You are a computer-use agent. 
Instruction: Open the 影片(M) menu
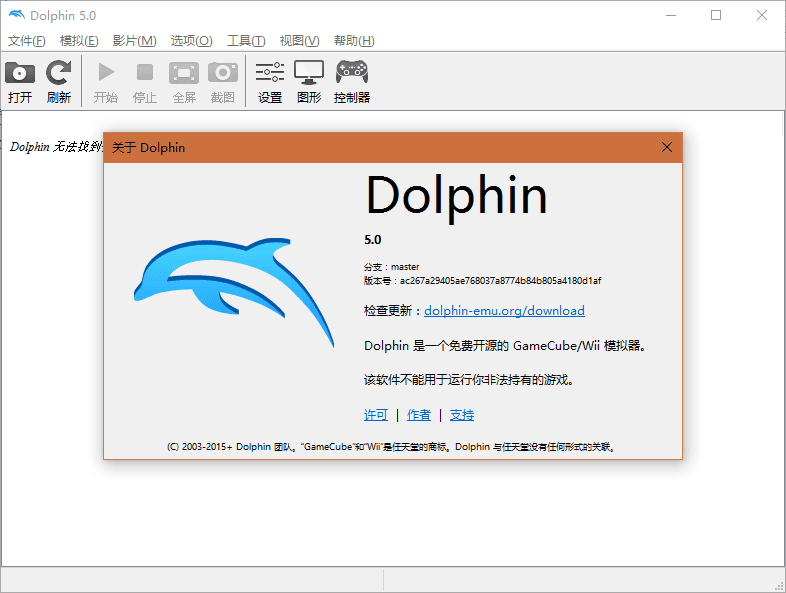tap(134, 41)
